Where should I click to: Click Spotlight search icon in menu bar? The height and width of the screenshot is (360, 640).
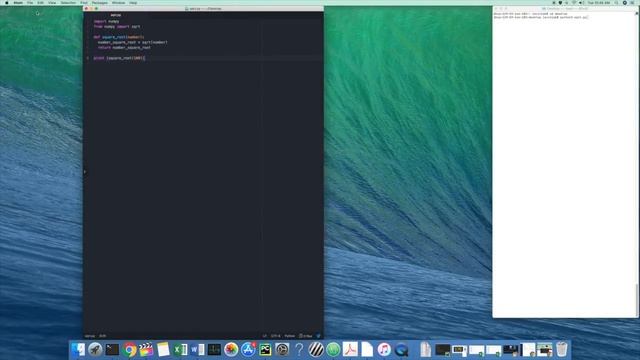[616, 3]
